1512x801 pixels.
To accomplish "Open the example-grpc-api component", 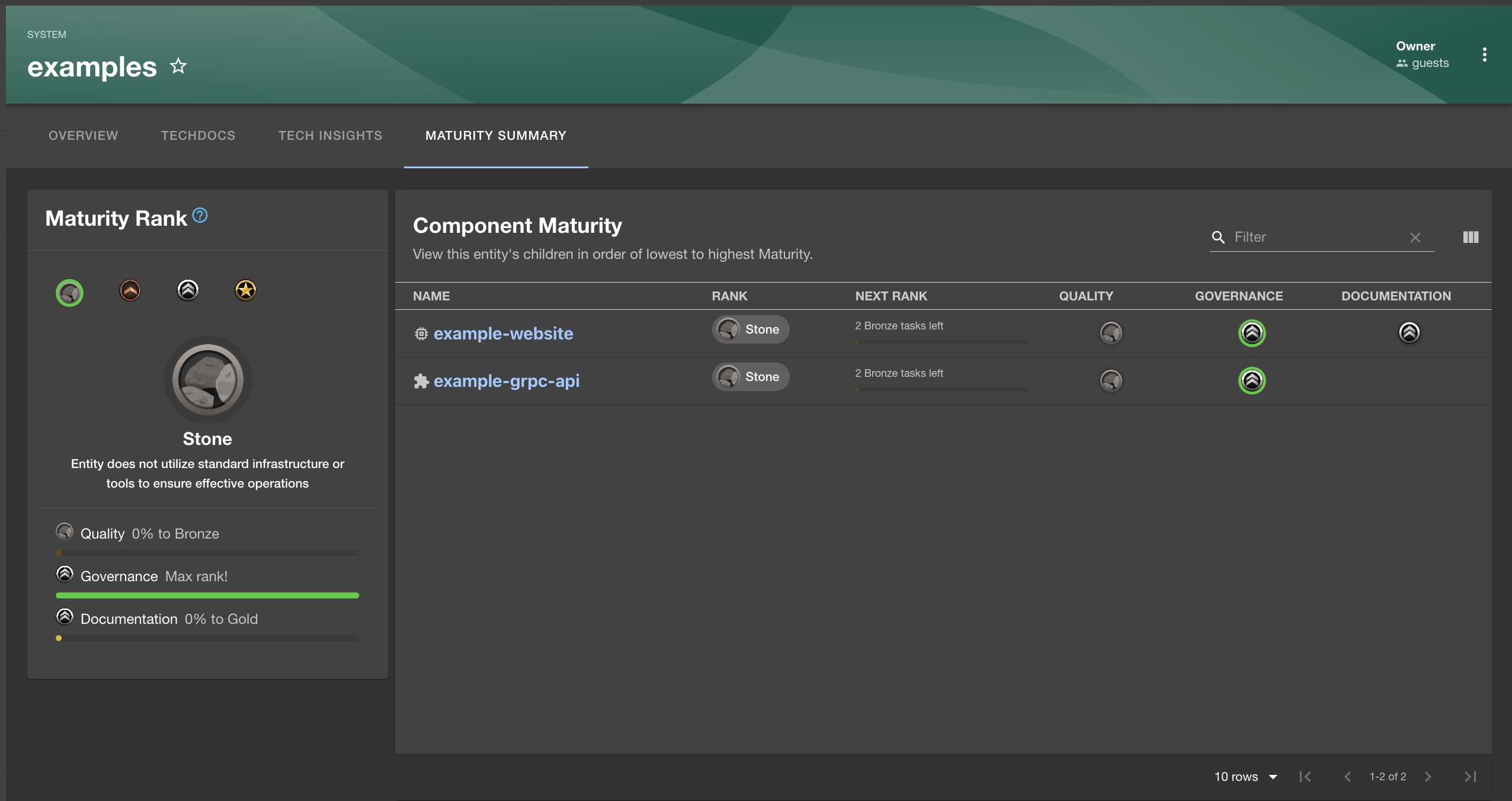I will pyautogui.click(x=506, y=381).
